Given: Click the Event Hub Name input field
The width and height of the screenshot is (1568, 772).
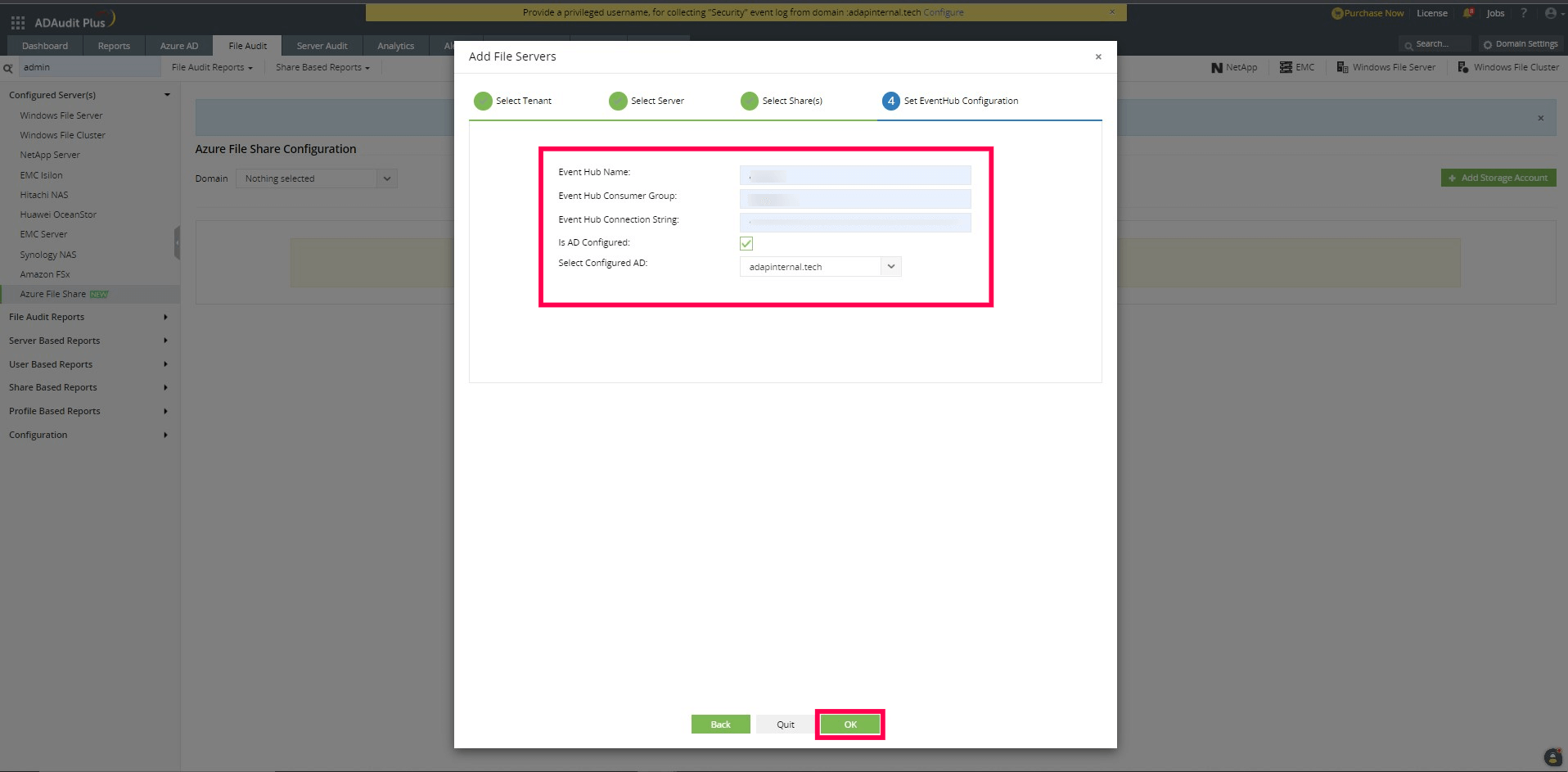Looking at the screenshot, I should (x=854, y=174).
